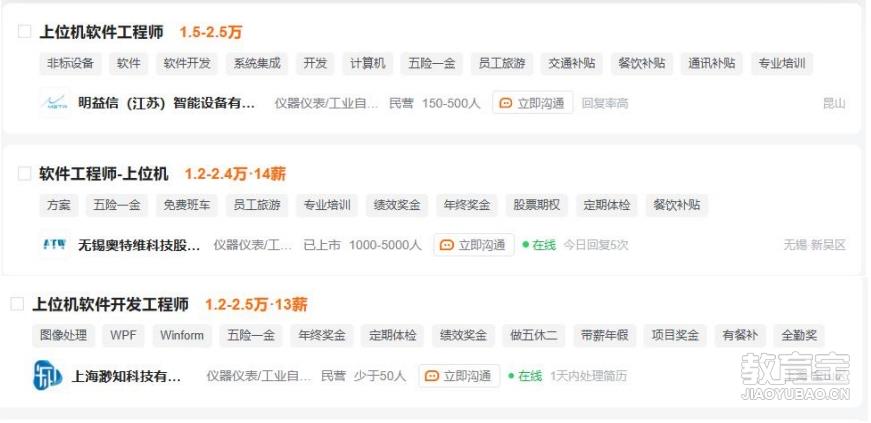
Task: Check the 上位机软件开发工程师 job checkbox
Action: click(18, 304)
